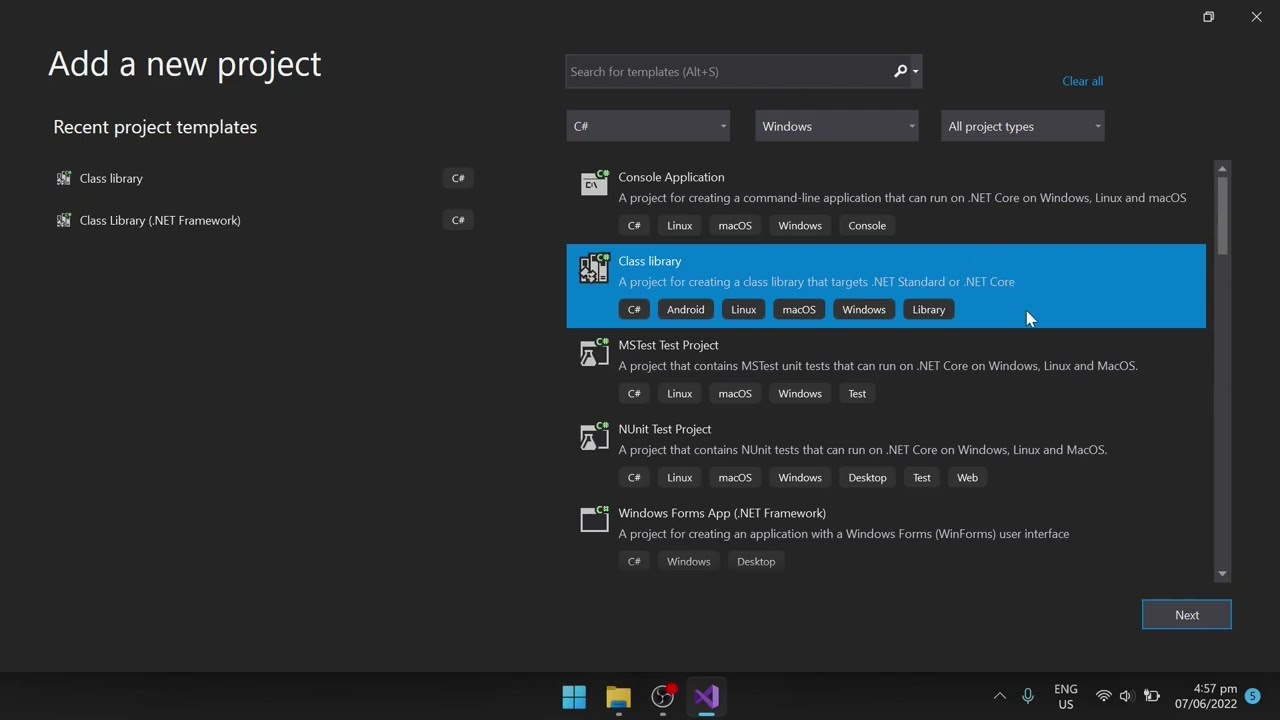Open the All project types dropdown
The image size is (1280, 720).
coord(1022,126)
